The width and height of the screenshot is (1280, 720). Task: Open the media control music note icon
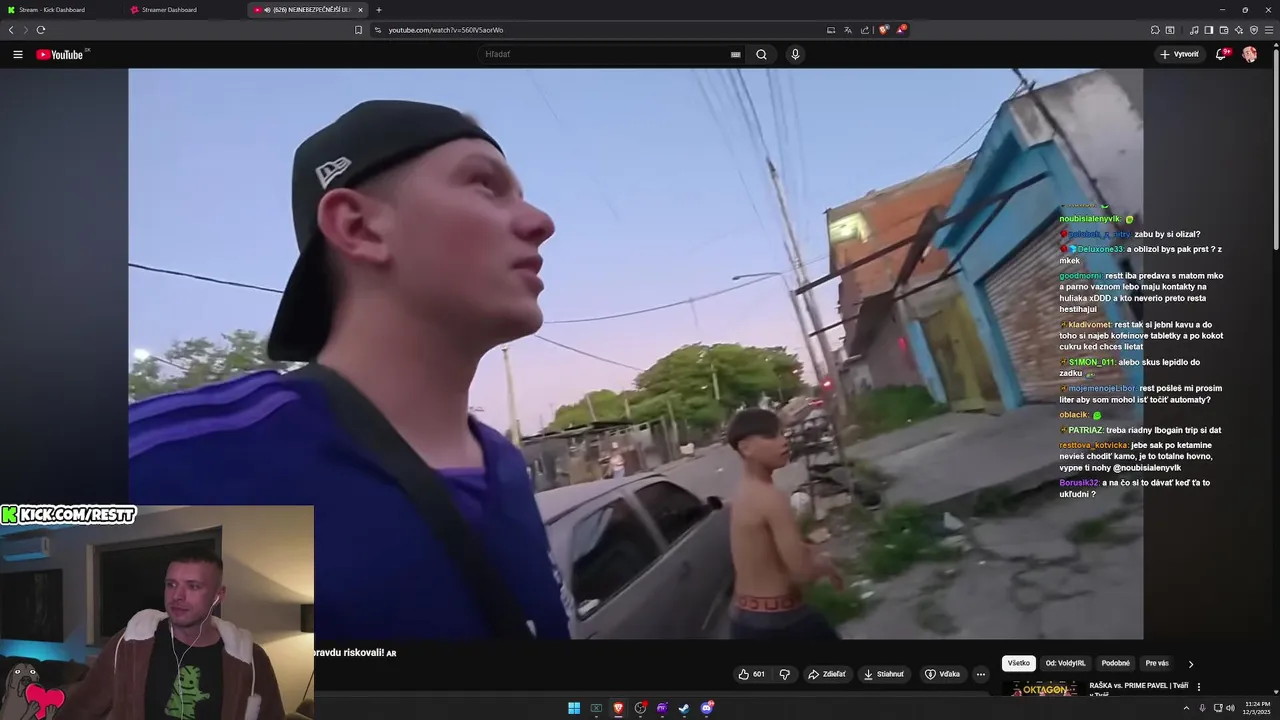(1194, 30)
